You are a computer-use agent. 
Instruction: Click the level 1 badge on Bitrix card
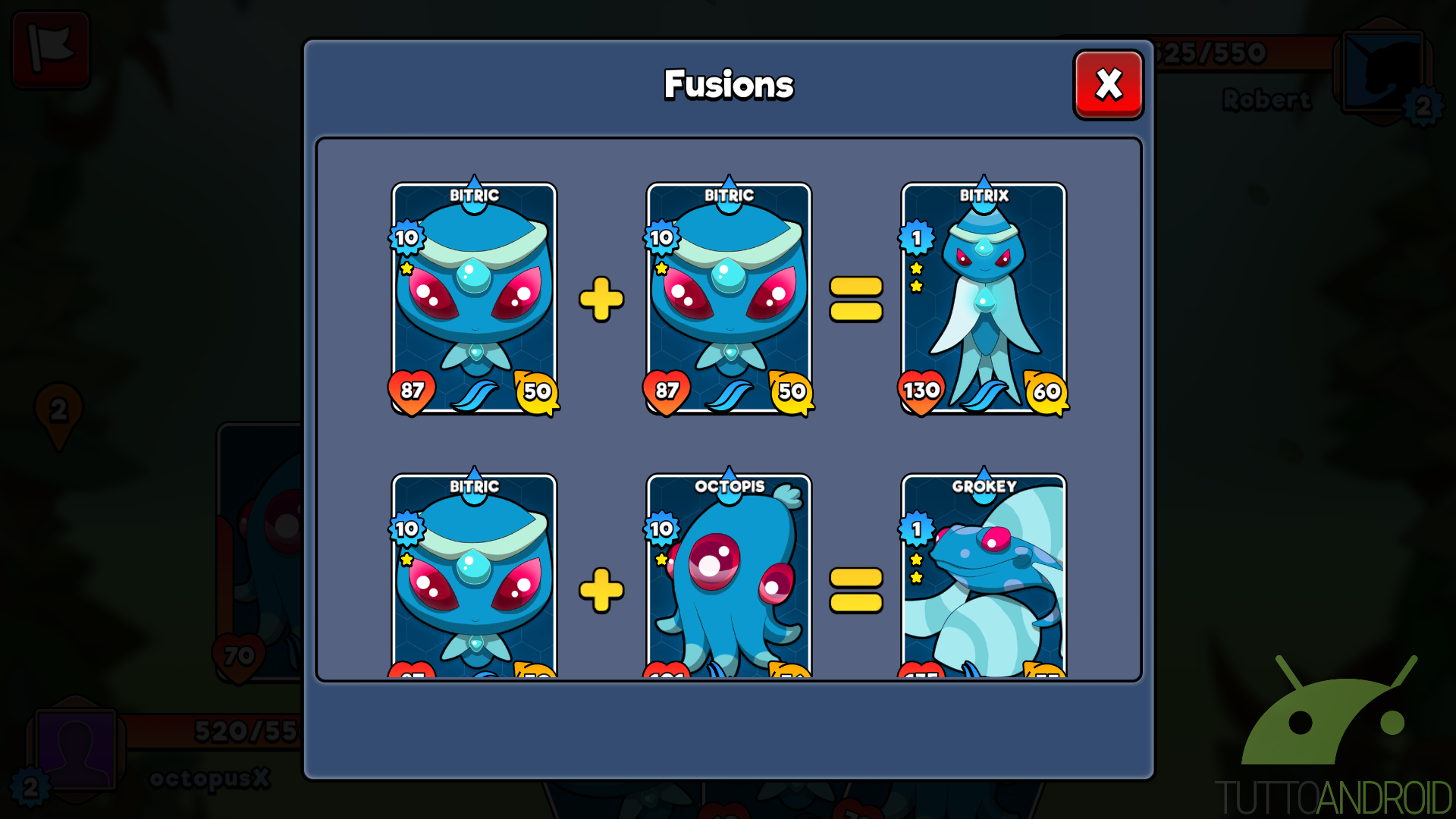point(916,238)
